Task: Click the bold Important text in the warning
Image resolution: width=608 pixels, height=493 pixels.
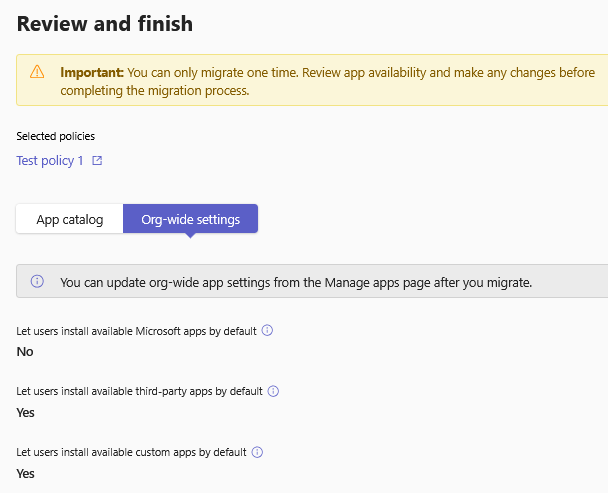Action: coord(92,73)
